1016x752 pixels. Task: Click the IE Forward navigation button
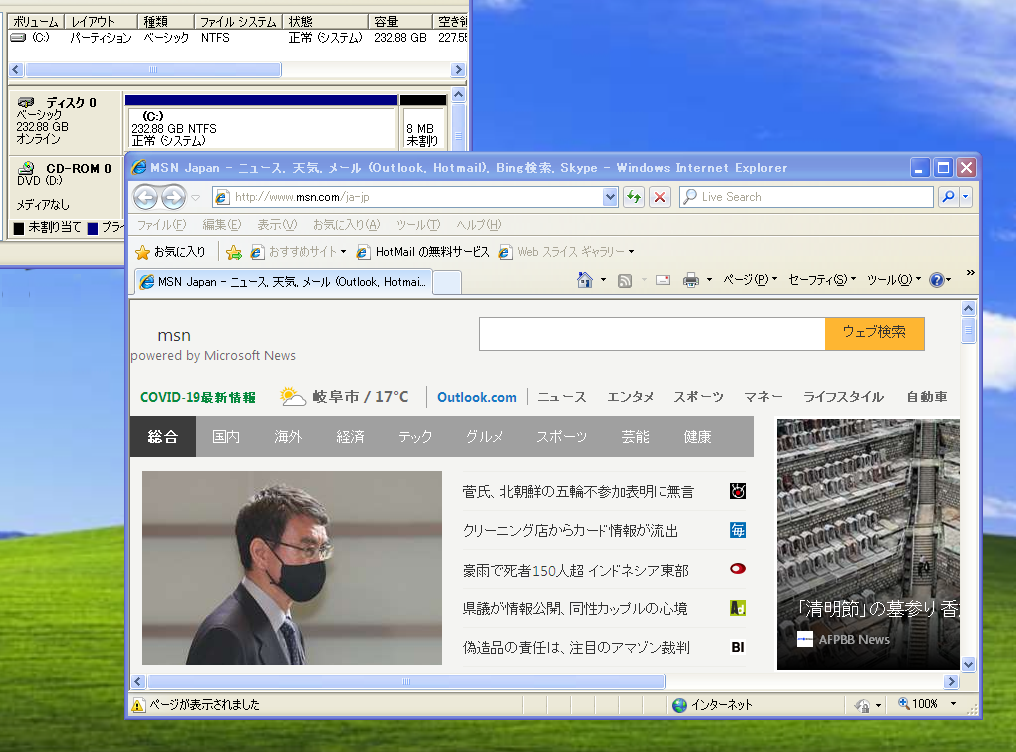click(x=173, y=197)
